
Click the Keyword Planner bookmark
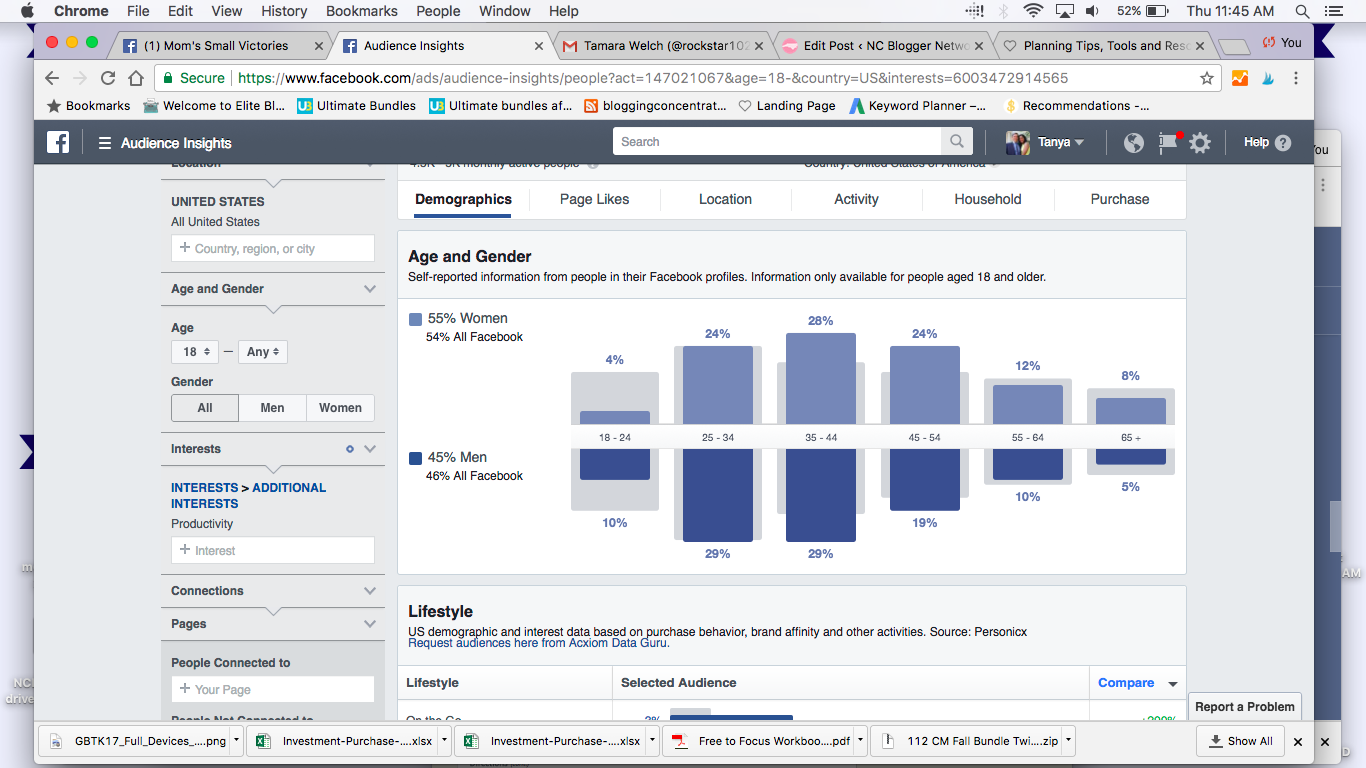pos(917,106)
